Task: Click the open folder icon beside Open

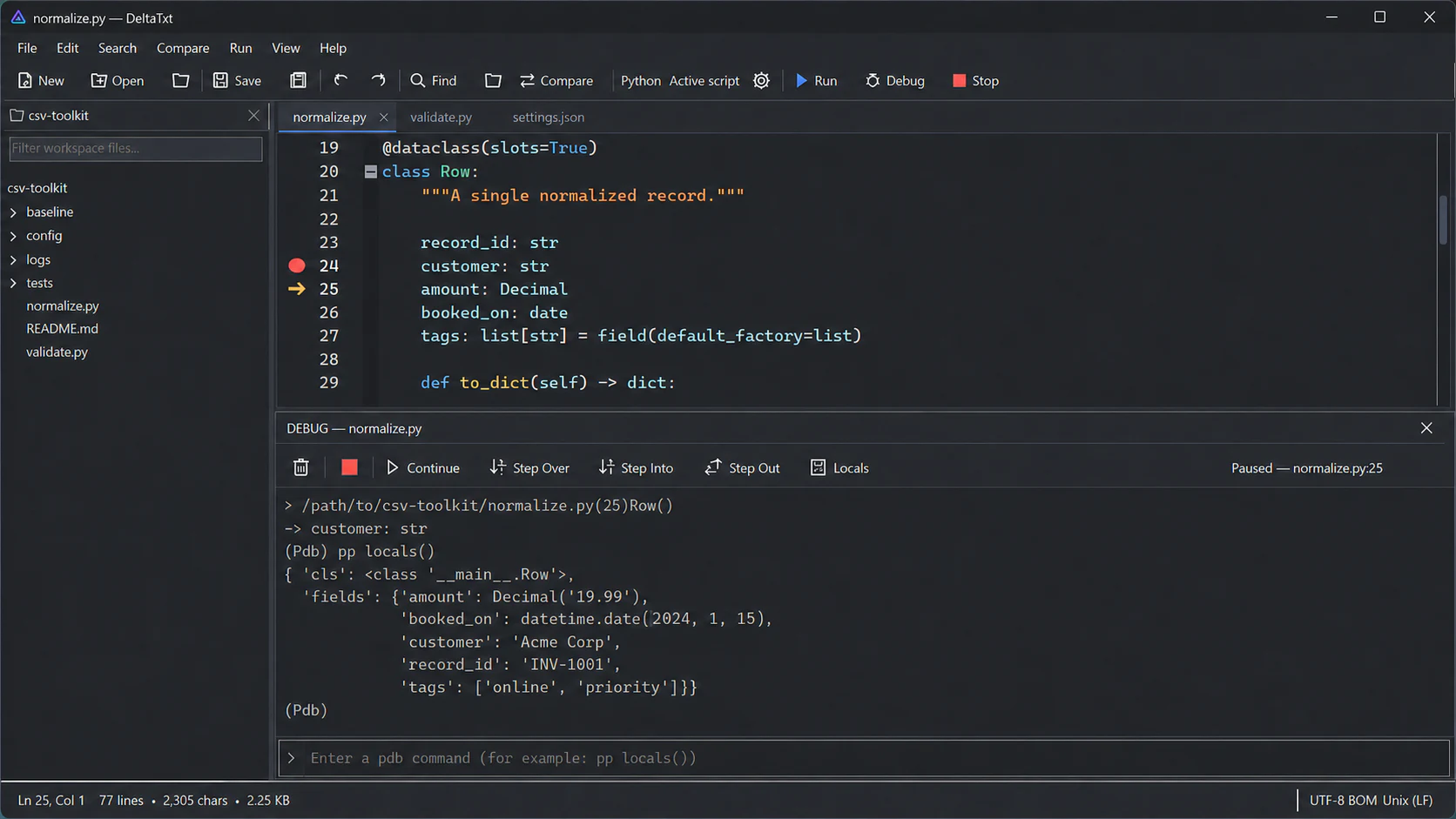Action: coord(180,81)
